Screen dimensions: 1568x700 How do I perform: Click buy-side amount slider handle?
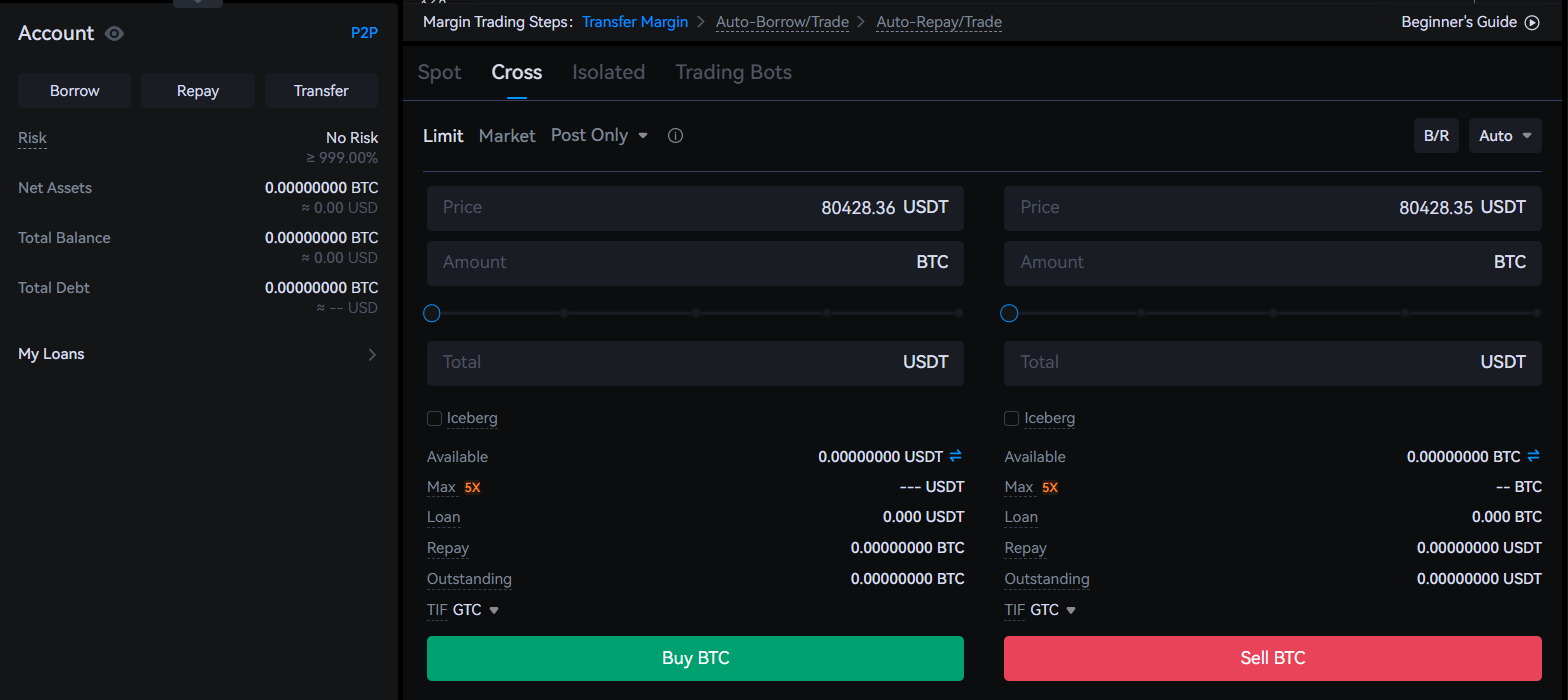pyautogui.click(x=432, y=313)
